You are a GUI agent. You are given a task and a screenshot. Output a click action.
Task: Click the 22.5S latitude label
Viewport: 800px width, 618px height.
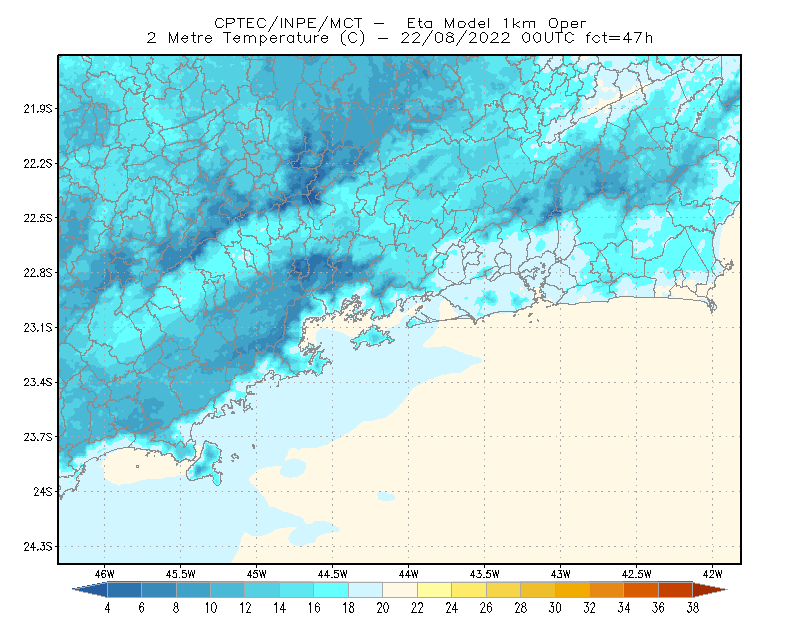(x=38, y=218)
